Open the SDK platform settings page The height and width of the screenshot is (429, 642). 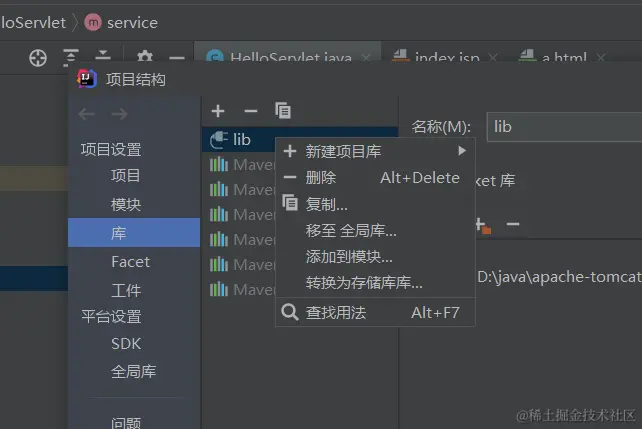coord(134,343)
